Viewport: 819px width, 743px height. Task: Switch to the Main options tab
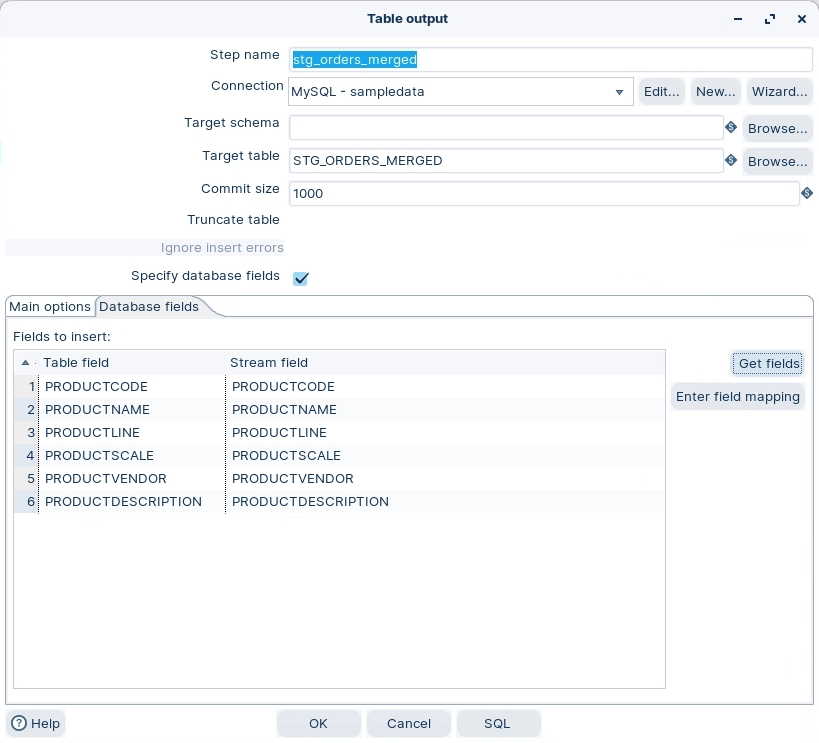[50, 307]
